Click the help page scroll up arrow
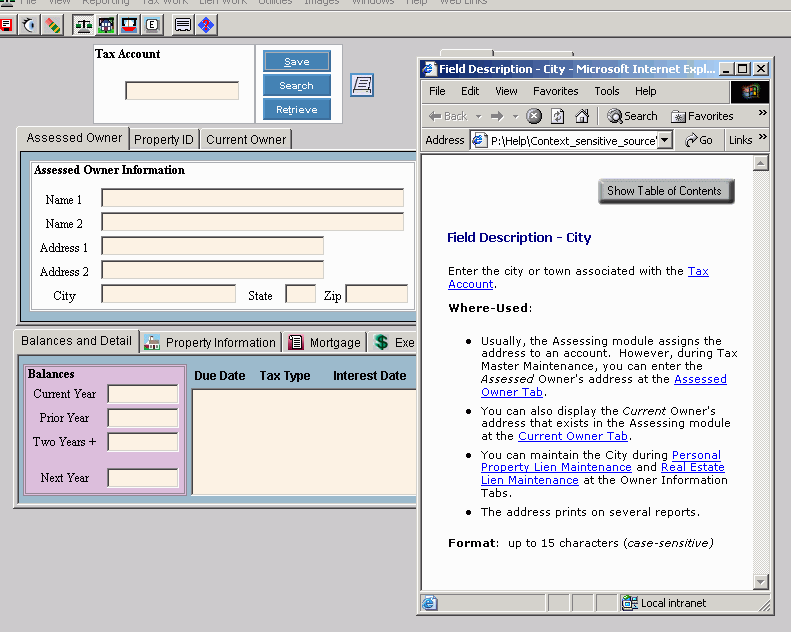Viewport: 791px width, 632px height. tap(760, 163)
